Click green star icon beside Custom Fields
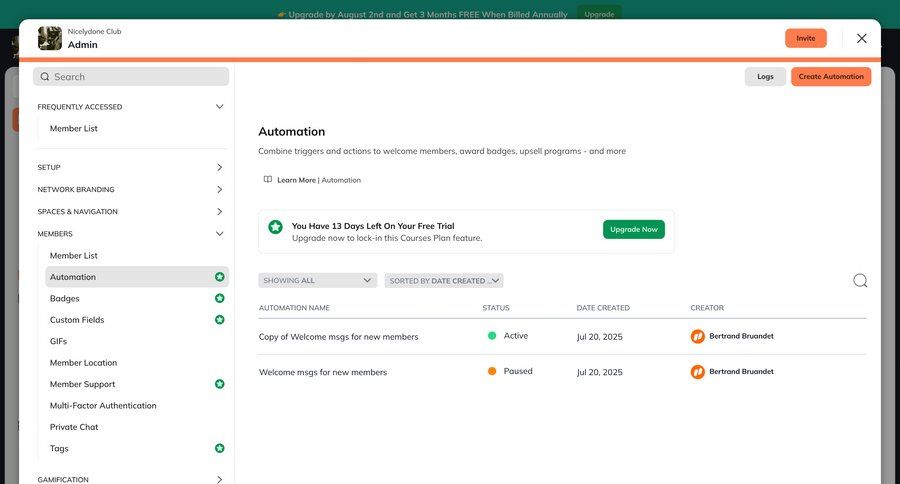The height and width of the screenshot is (484, 900). [x=219, y=319]
